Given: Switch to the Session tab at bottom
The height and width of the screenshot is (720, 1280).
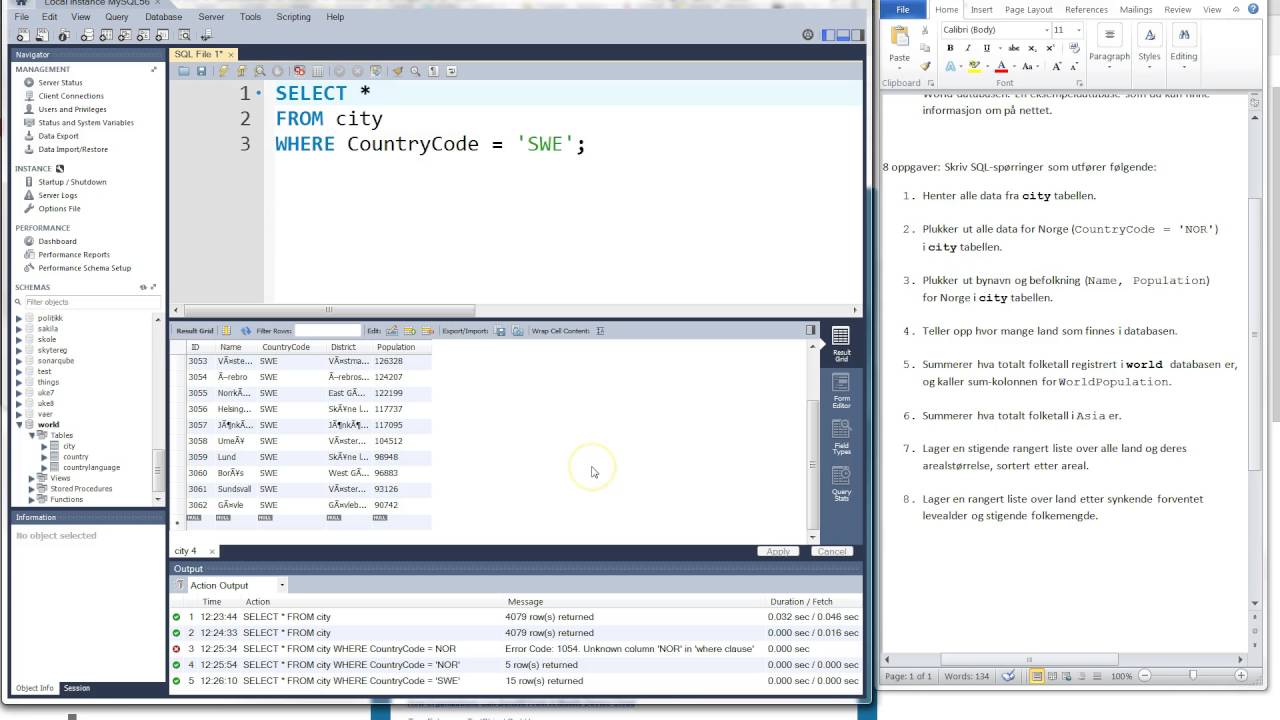Looking at the screenshot, I should pyautogui.click(x=76, y=688).
